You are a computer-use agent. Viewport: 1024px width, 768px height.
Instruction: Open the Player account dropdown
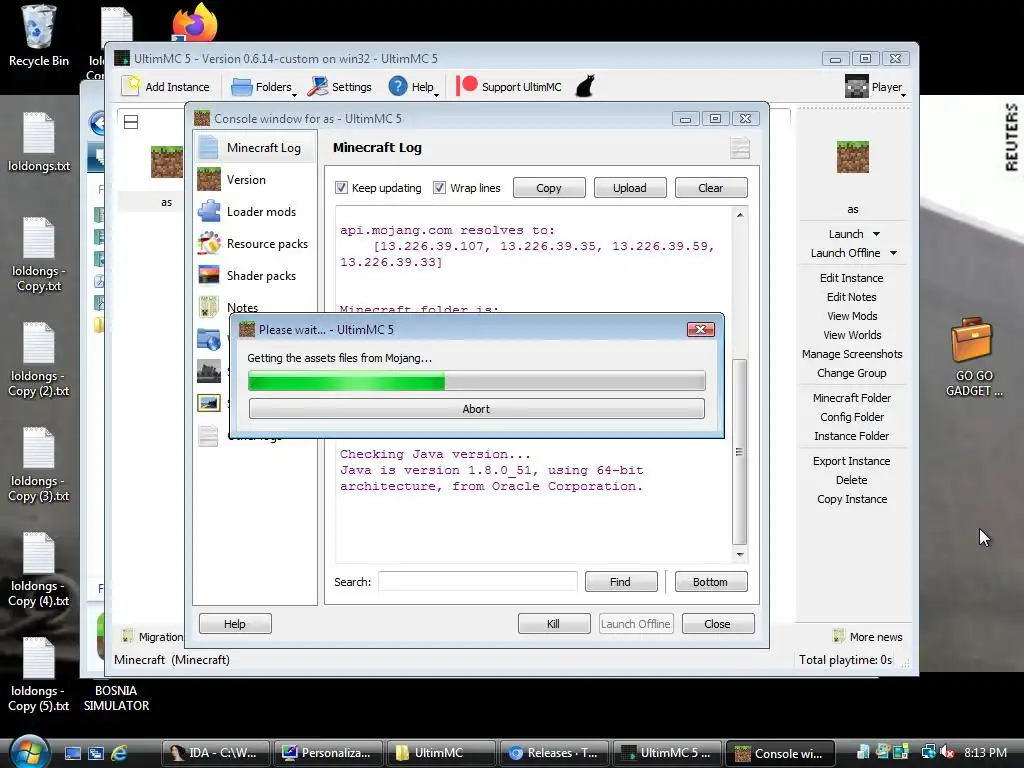(x=875, y=86)
